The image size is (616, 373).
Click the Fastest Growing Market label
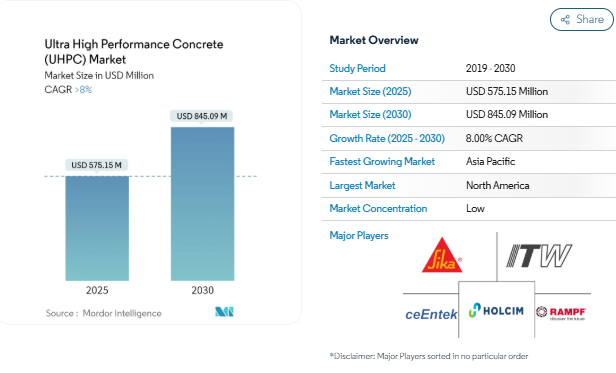coord(382,162)
